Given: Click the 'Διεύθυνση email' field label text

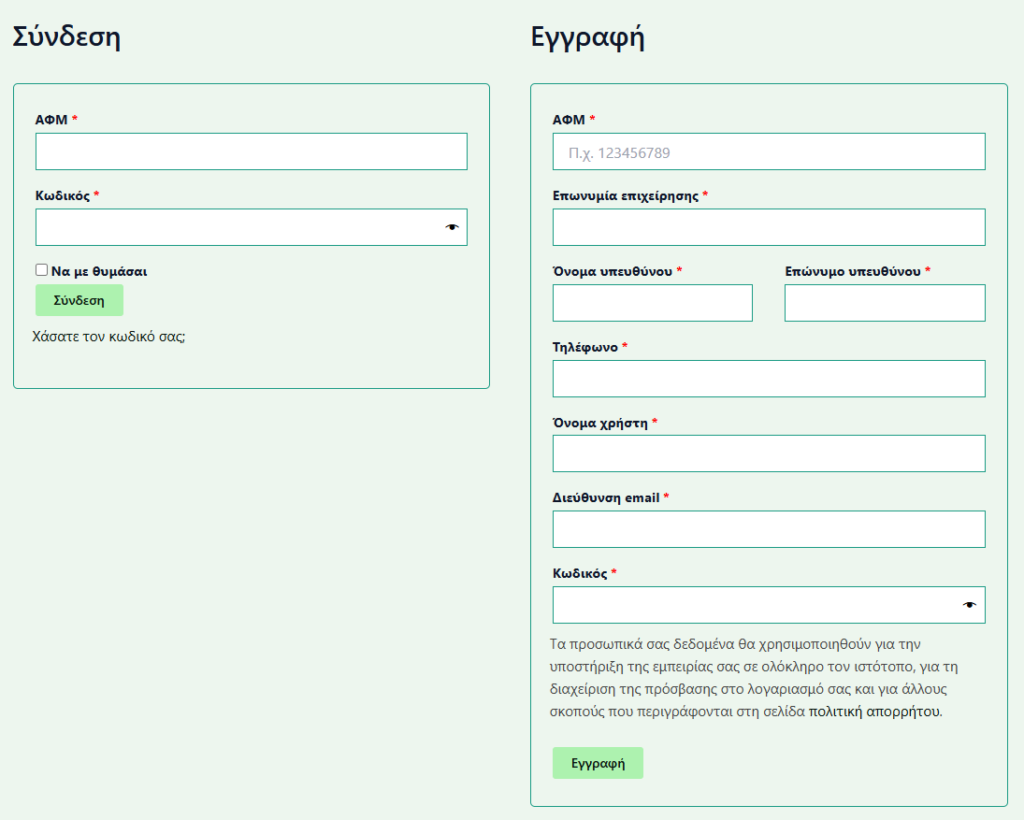Looking at the screenshot, I should click(x=605, y=498).
